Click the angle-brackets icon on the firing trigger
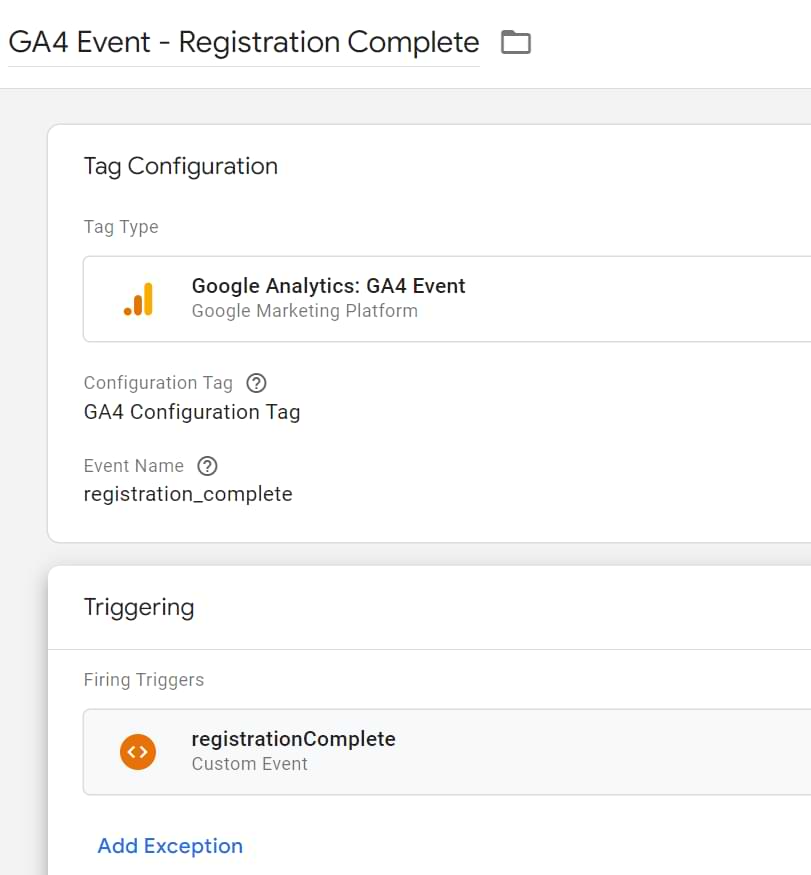 coord(138,751)
